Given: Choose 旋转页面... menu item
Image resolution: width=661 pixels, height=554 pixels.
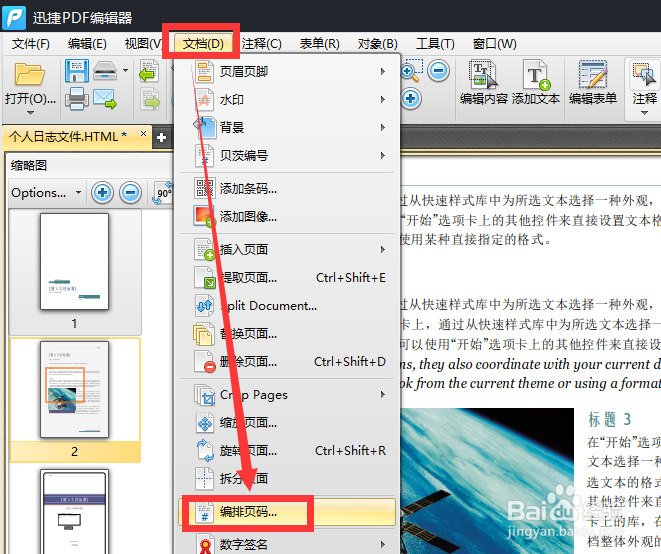Looking at the screenshot, I should (287, 451).
